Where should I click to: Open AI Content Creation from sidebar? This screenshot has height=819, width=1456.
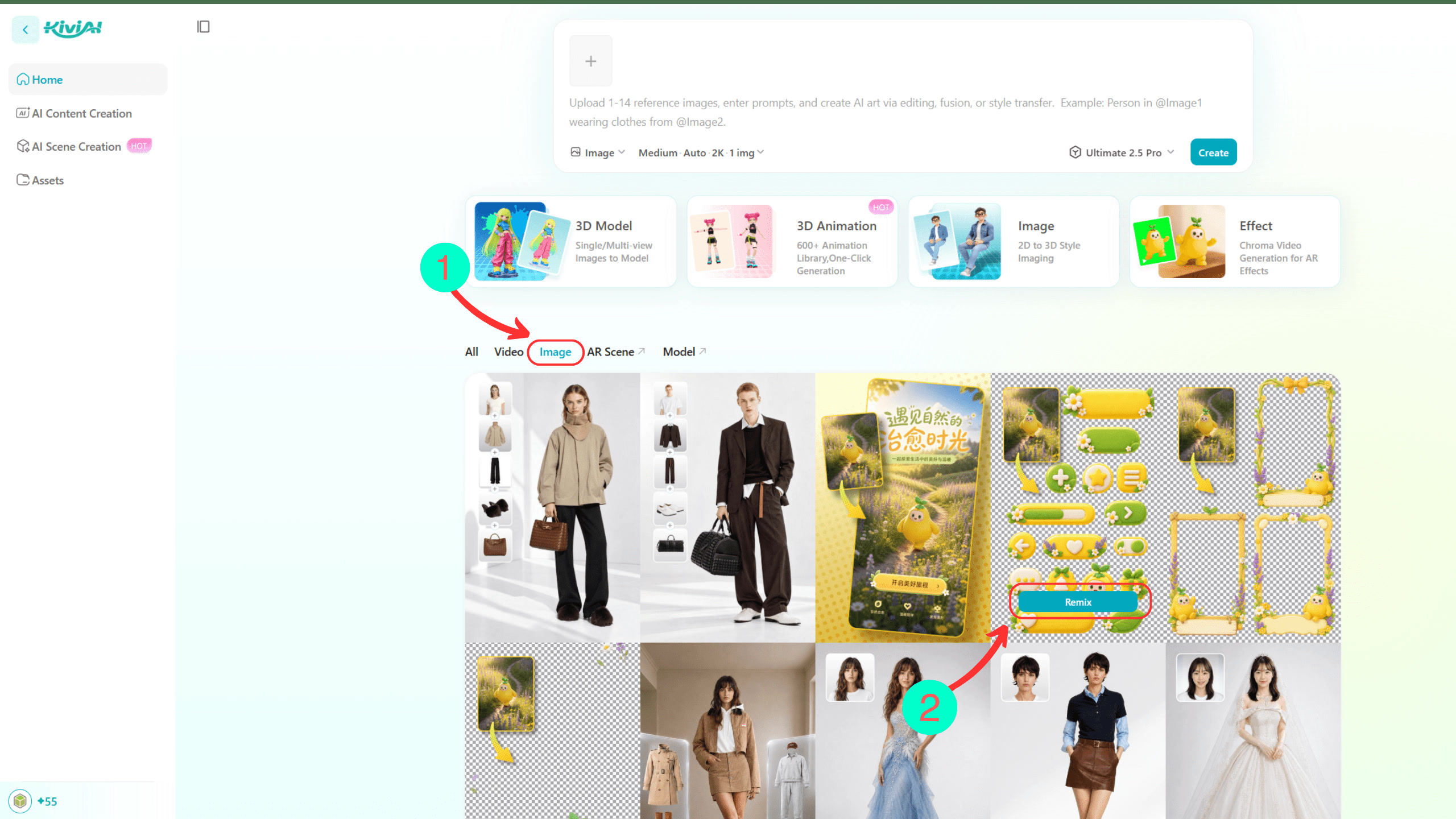pos(74,113)
